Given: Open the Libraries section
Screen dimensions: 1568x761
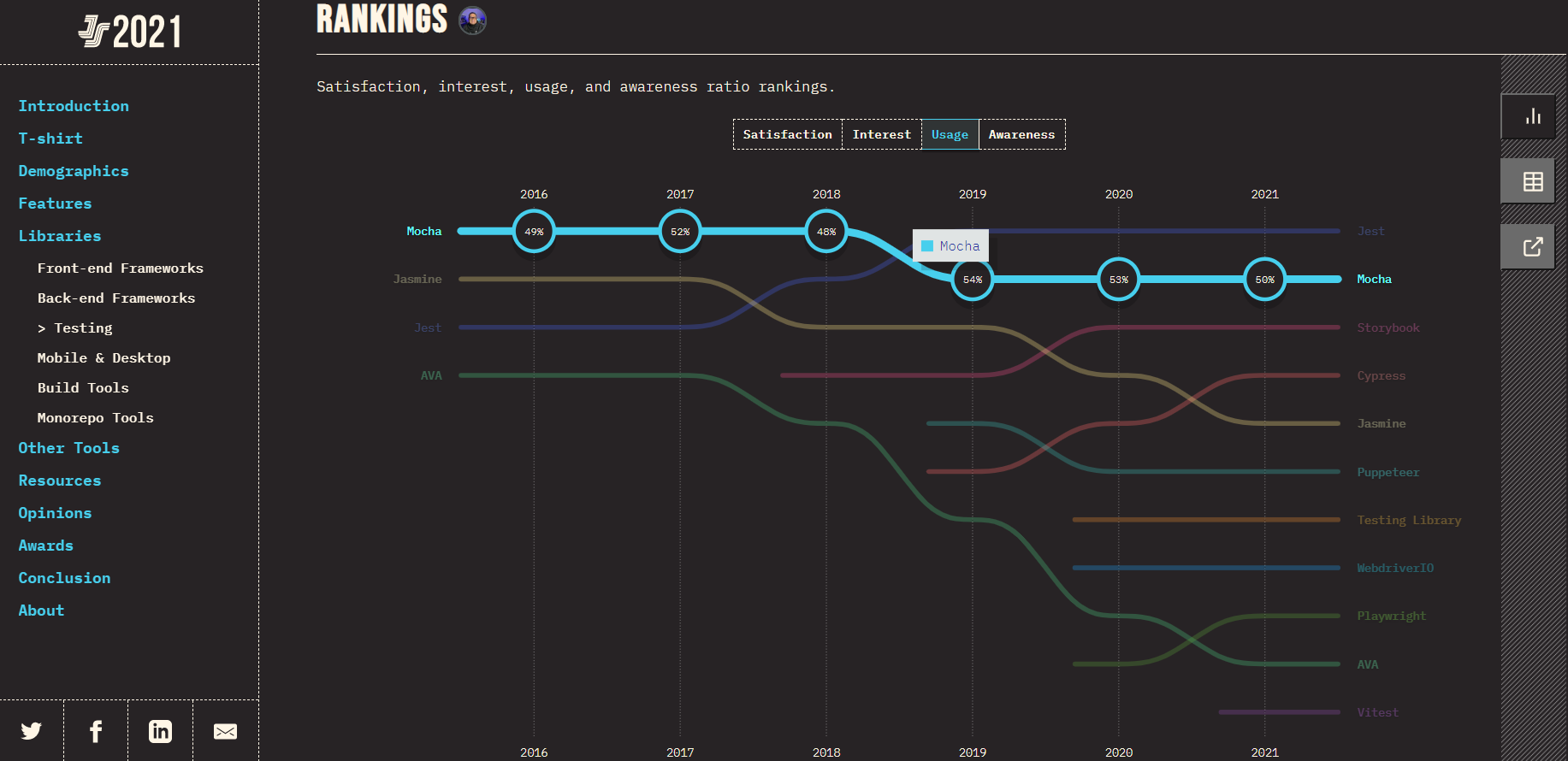Looking at the screenshot, I should coord(60,236).
